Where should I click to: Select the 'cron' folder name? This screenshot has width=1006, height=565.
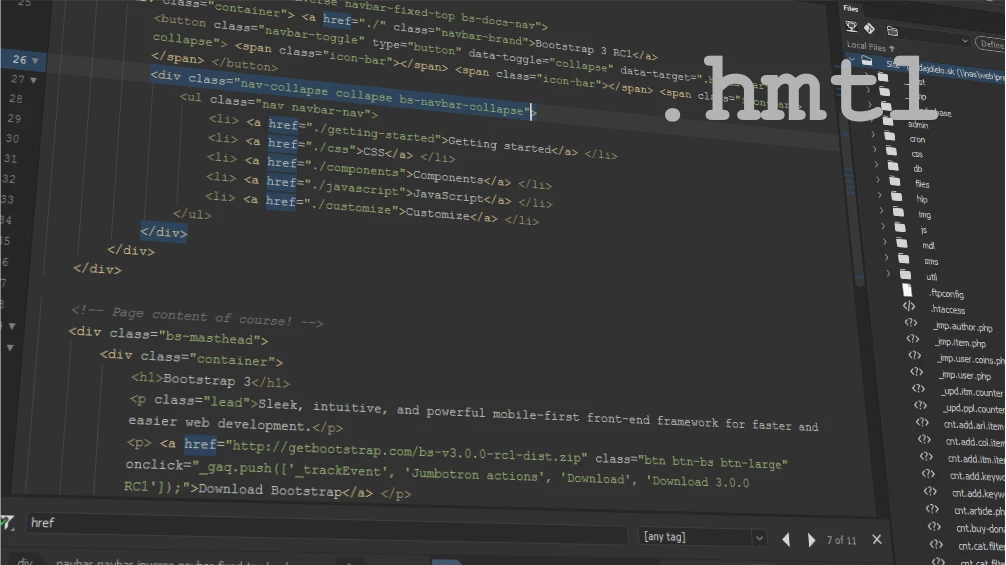tap(917, 139)
